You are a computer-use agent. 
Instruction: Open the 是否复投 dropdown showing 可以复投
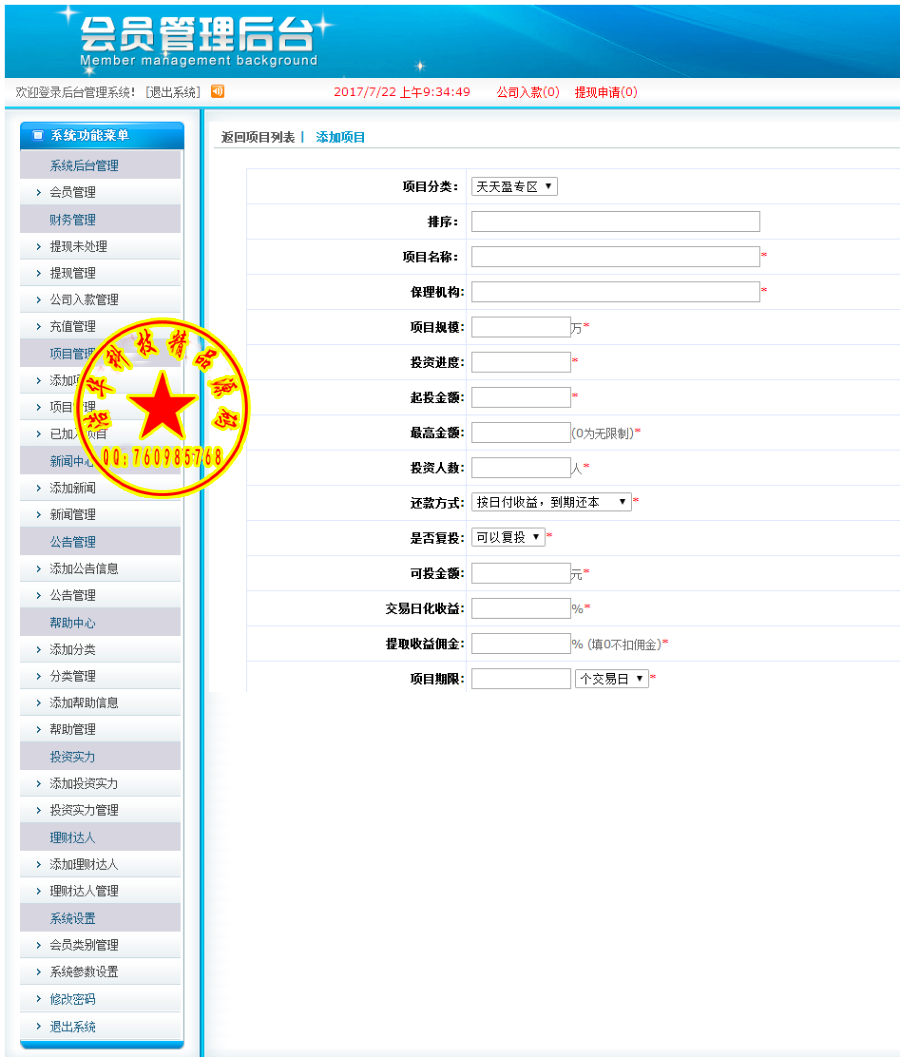[x=508, y=537]
